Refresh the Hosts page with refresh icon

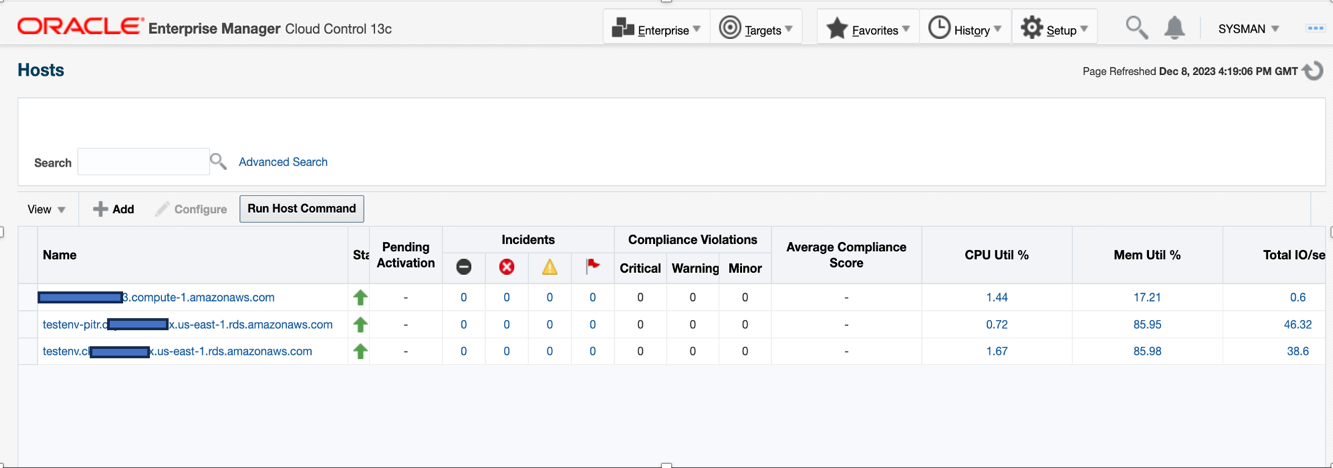(1313, 71)
